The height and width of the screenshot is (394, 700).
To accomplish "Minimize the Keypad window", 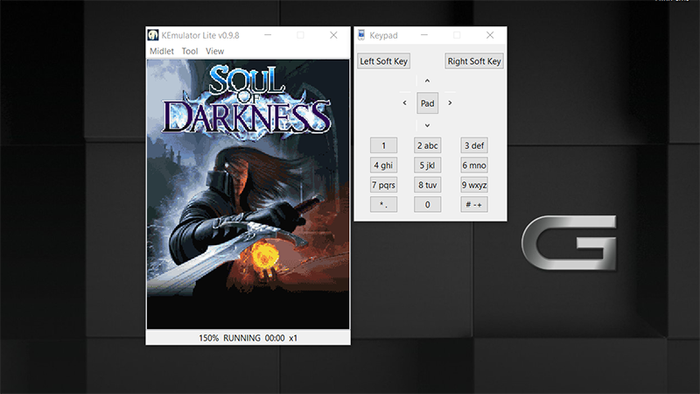I will 424,35.
